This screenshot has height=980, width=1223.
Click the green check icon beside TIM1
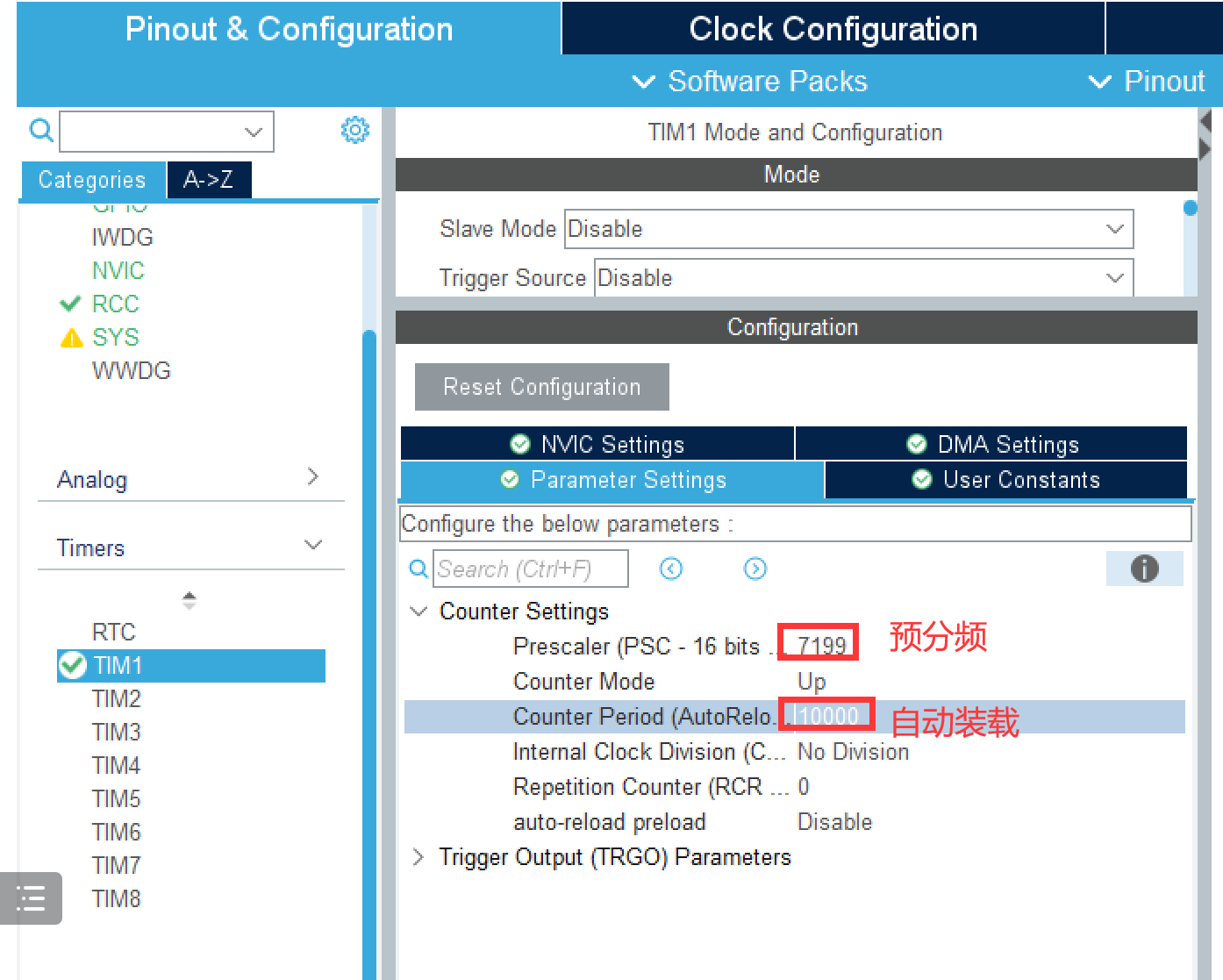point(72,666)
